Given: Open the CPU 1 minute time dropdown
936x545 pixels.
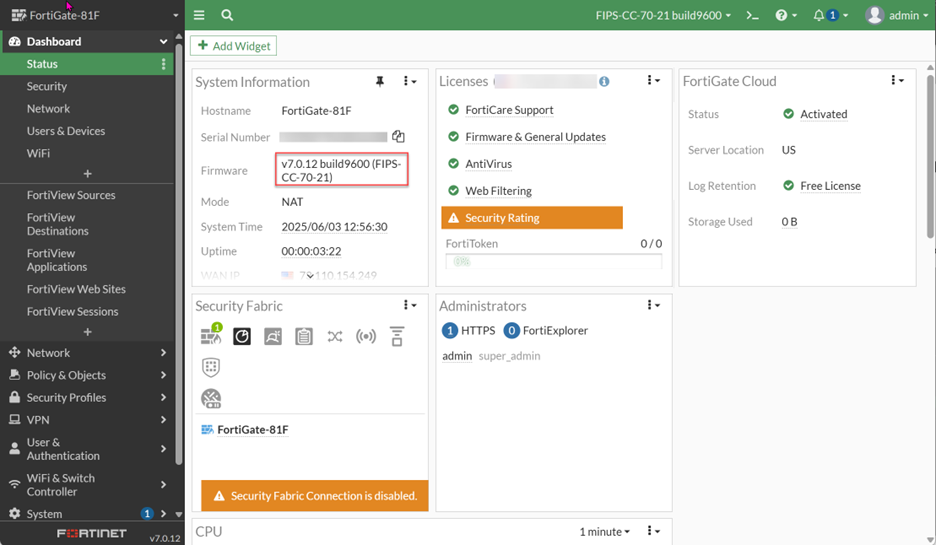Looking at the screenshot, I should click(x=604, y=532).
